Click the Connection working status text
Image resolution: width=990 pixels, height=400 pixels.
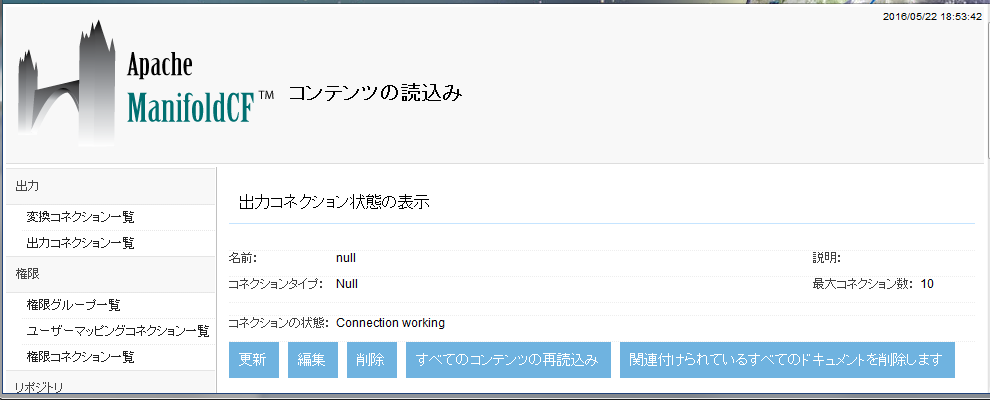[390, 323]
